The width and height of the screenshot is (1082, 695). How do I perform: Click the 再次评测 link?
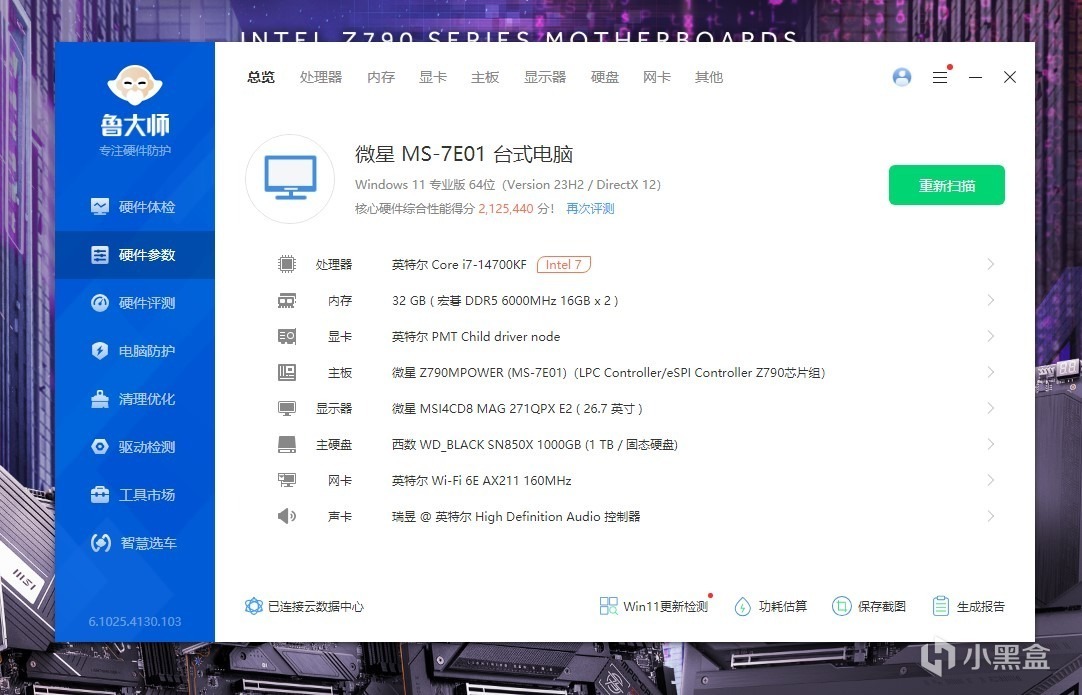click(590, 208)
